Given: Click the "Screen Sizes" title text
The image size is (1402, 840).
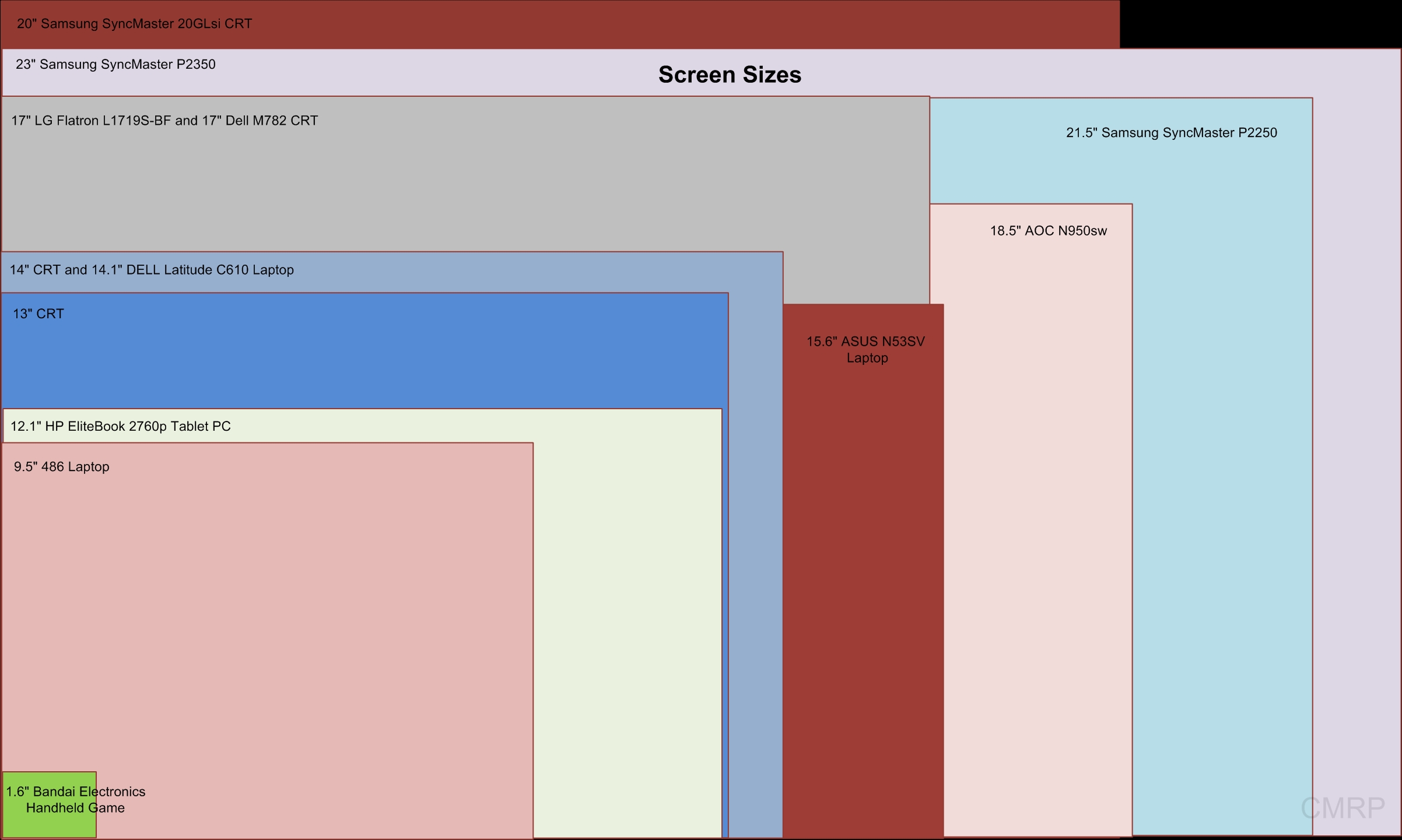Looking at the screenshot, I should pos(730,75).
